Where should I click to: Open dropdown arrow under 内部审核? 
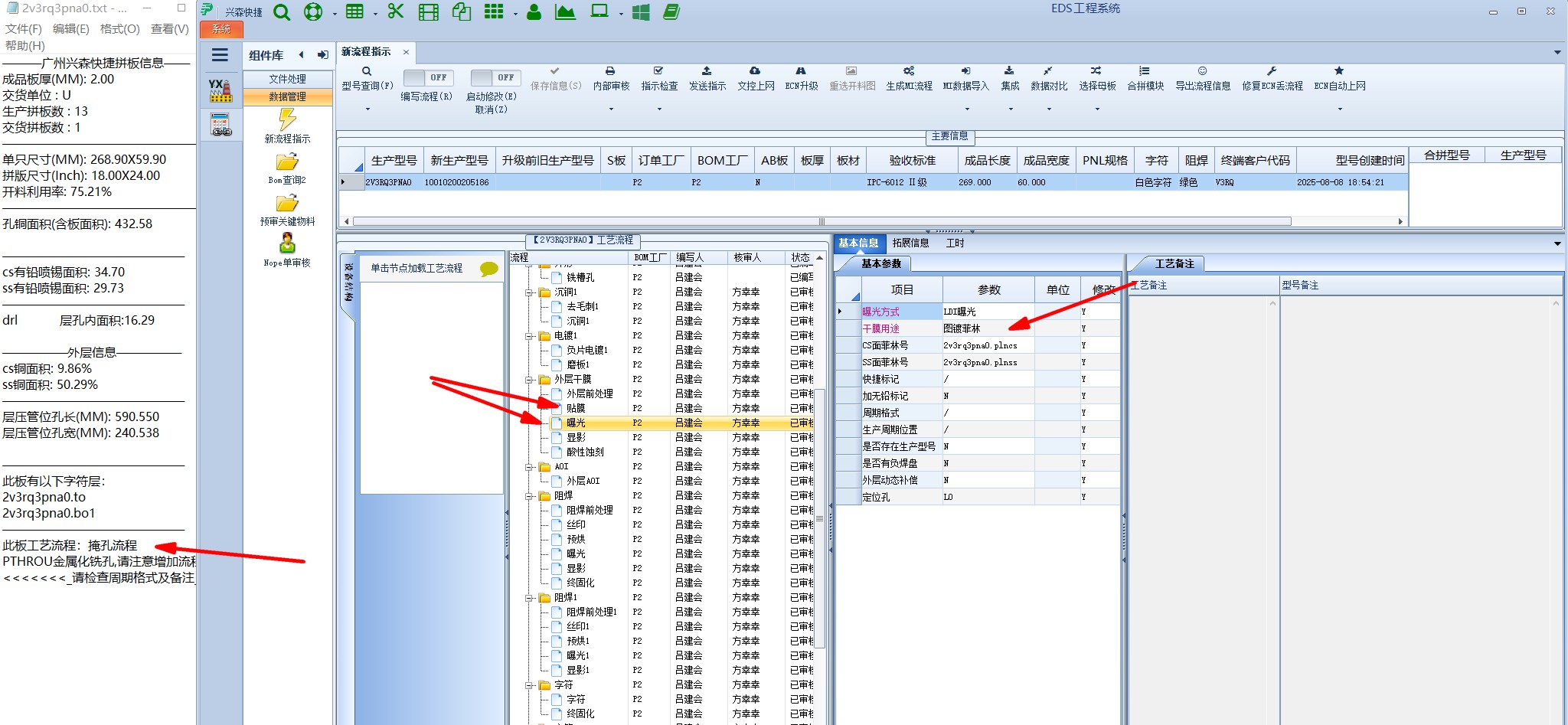[x=611, y=109]
